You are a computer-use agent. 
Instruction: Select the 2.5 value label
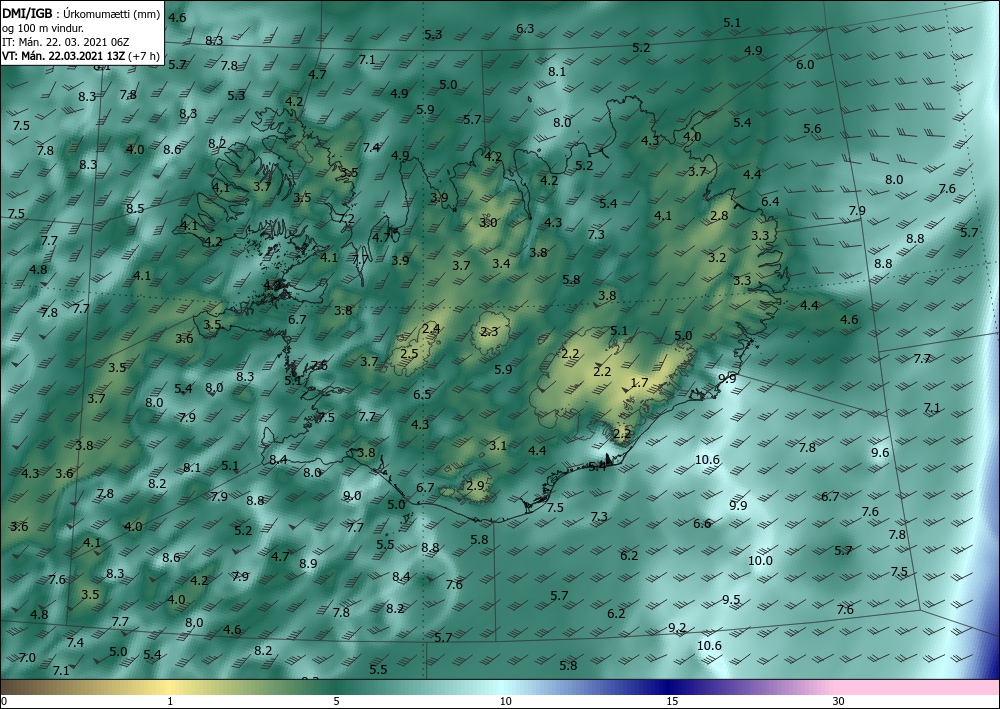[409, 354]
